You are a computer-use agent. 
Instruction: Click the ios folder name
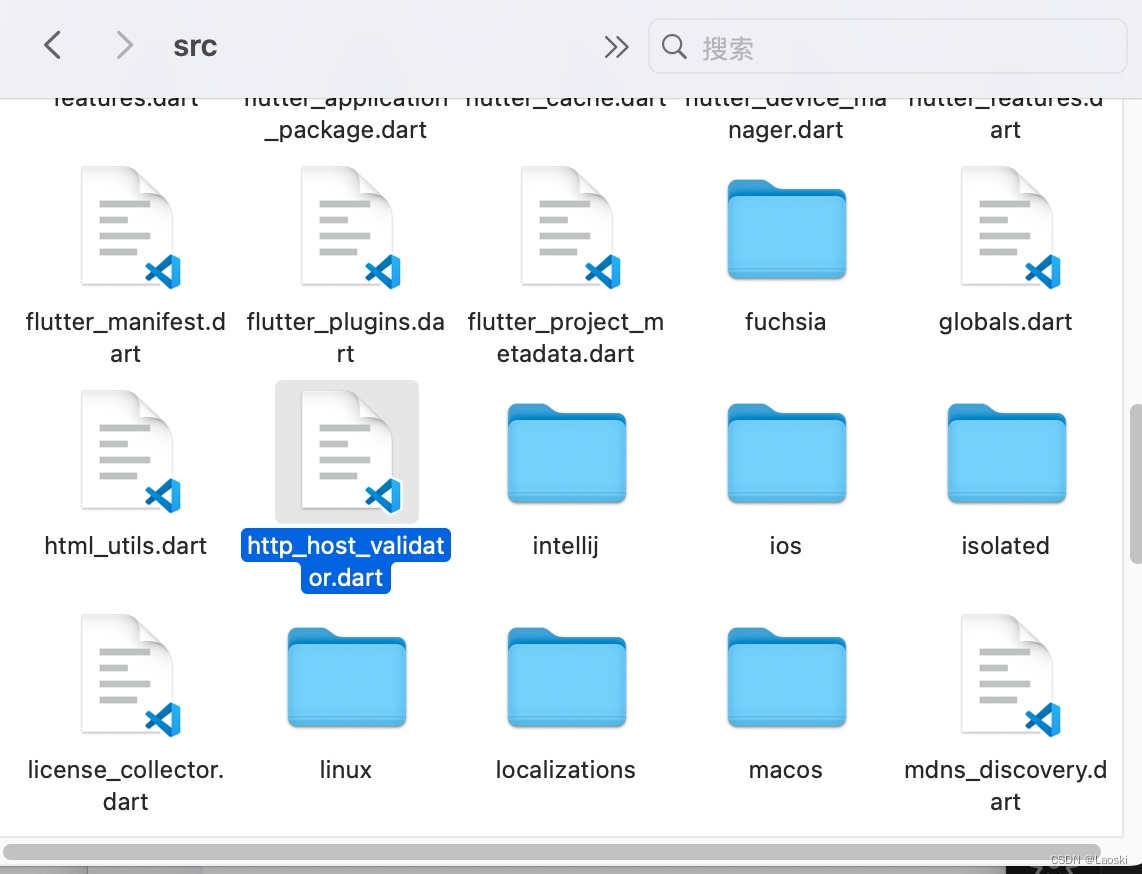point(785,546)
